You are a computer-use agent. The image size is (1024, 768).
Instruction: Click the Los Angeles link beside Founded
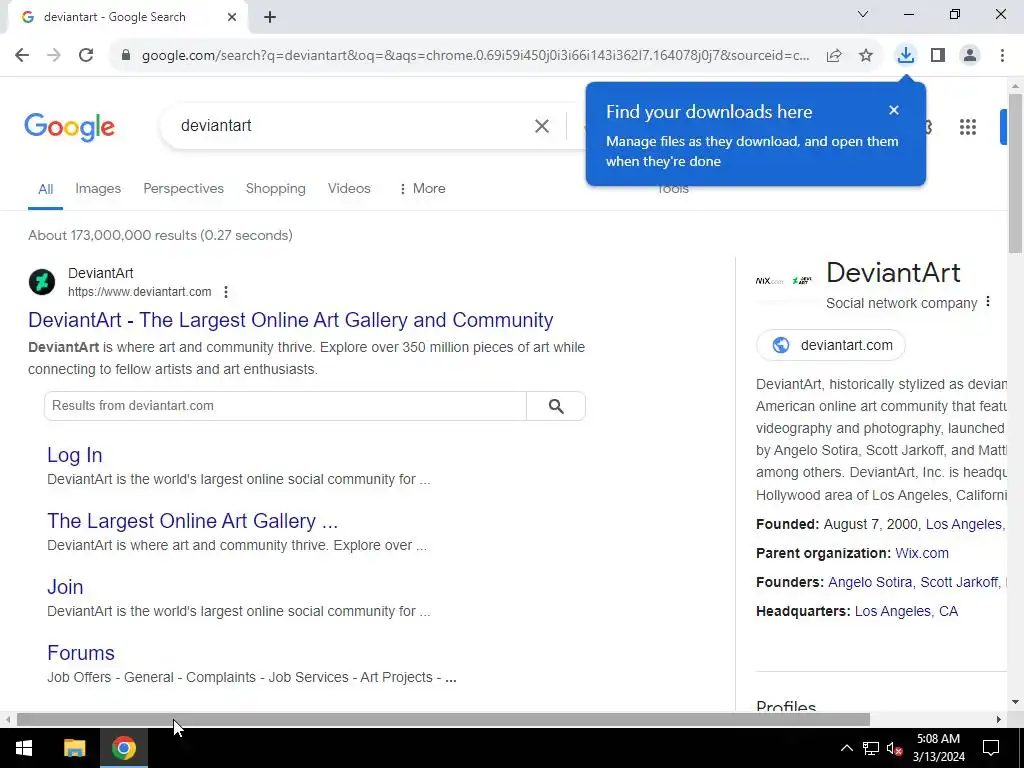click(964, 524)
